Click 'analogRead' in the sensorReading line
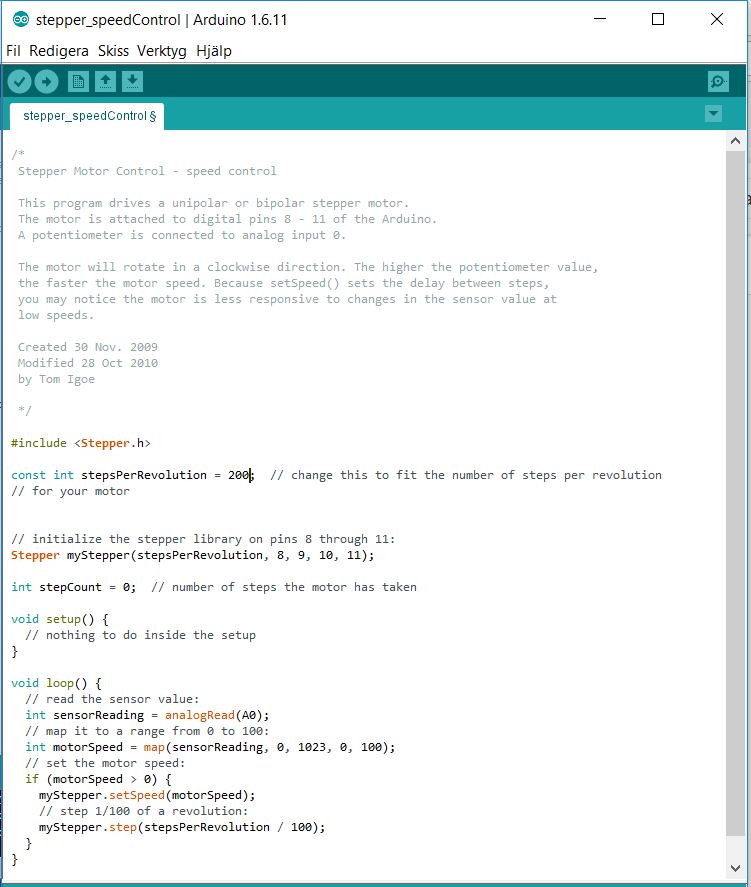This screenshot has height=887, width=751. (200, 715)
